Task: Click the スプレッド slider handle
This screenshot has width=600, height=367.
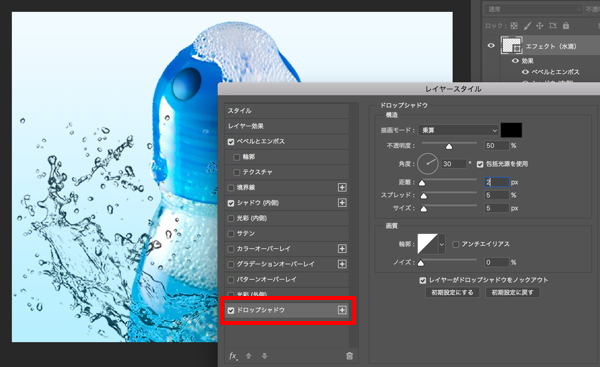Action: pyautogui.click(x=424, y=196)
